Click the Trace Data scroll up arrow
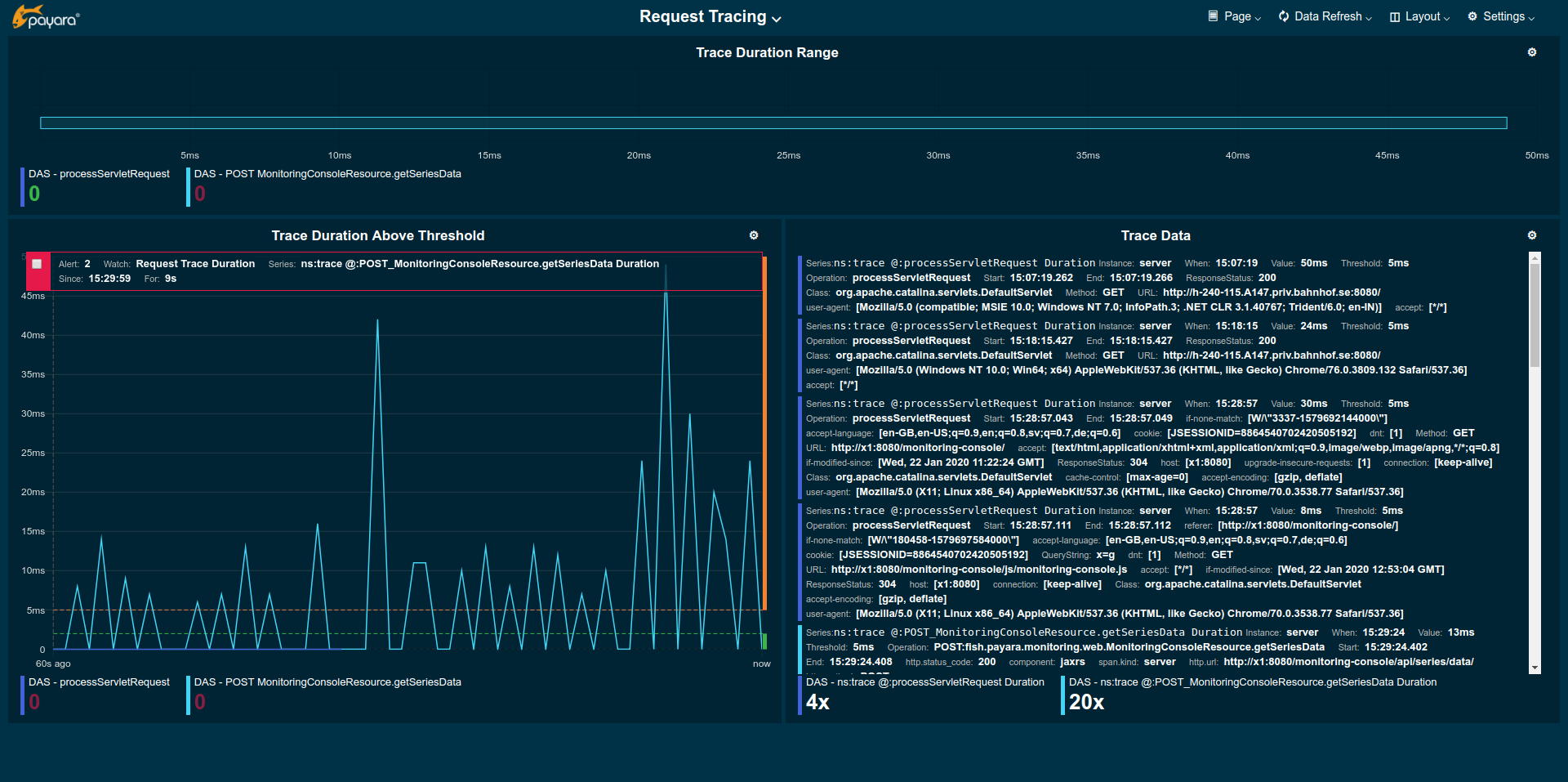1568x782 pixels. point(1535,257)
